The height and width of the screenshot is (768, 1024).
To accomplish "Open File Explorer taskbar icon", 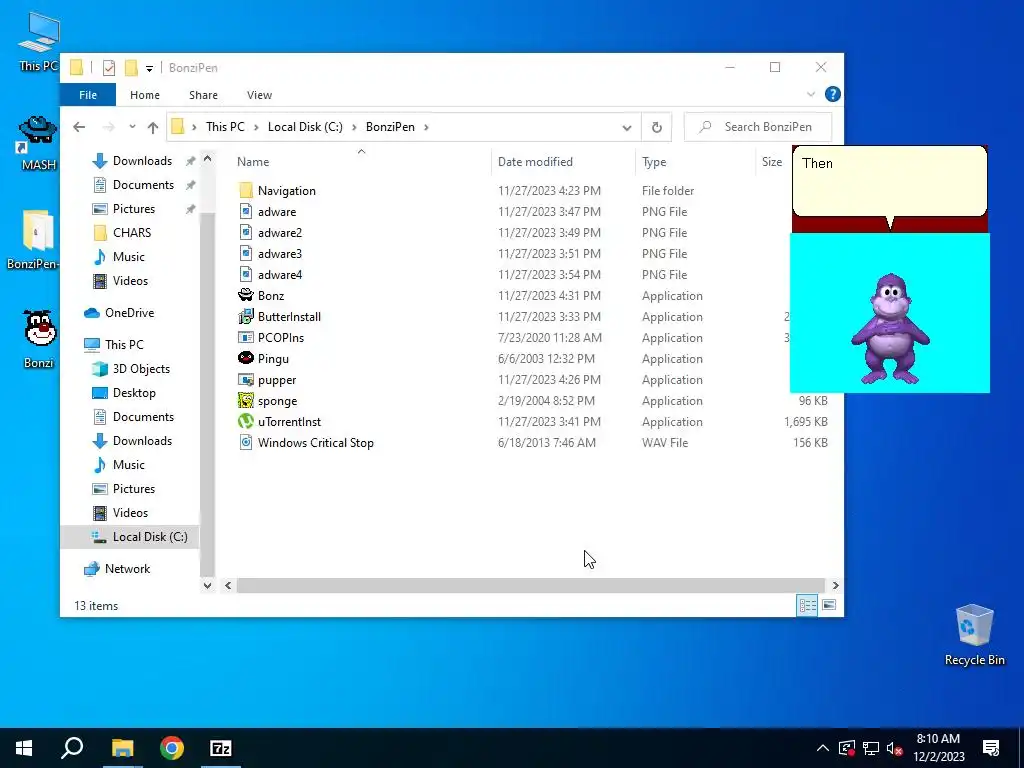I will [122, 748].
